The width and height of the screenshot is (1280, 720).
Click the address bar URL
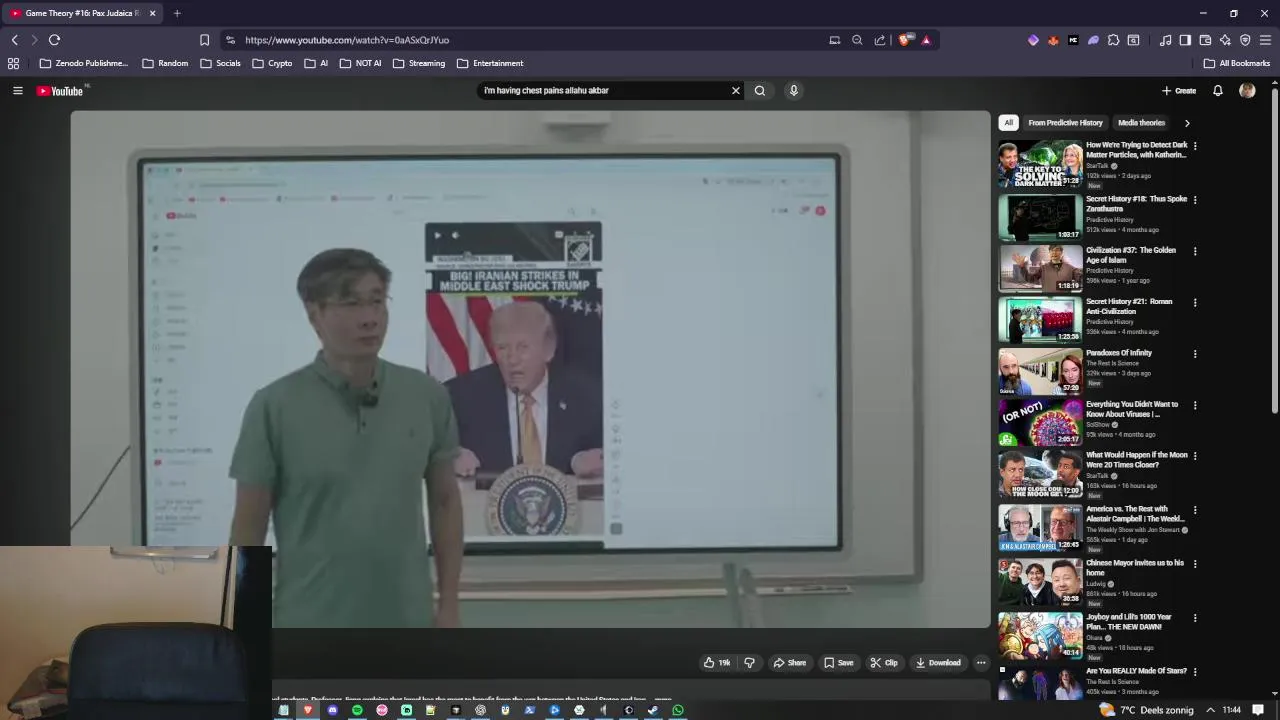(347, 40)
